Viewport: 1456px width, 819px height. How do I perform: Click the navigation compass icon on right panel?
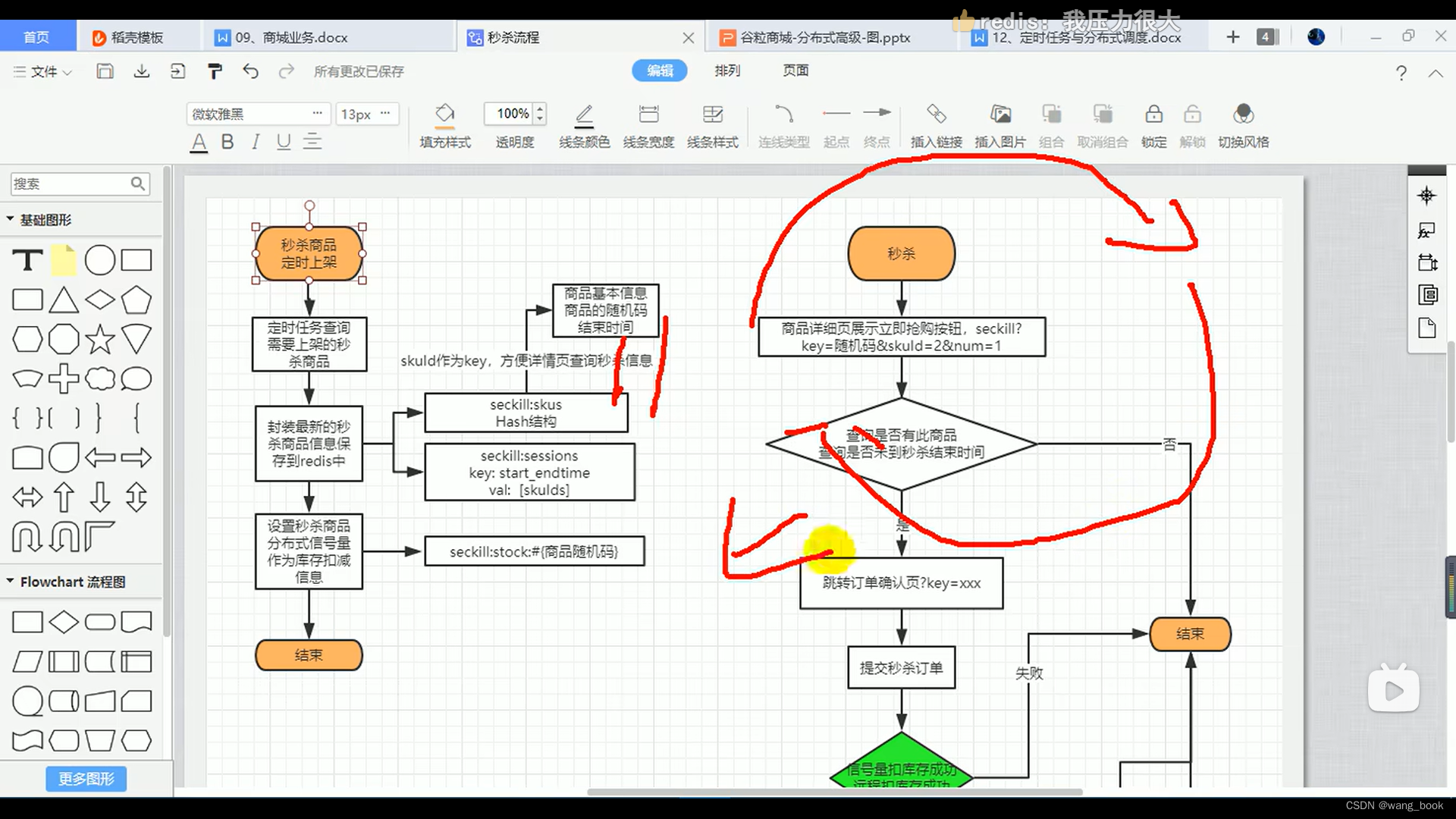click(x=1426, y=196)
